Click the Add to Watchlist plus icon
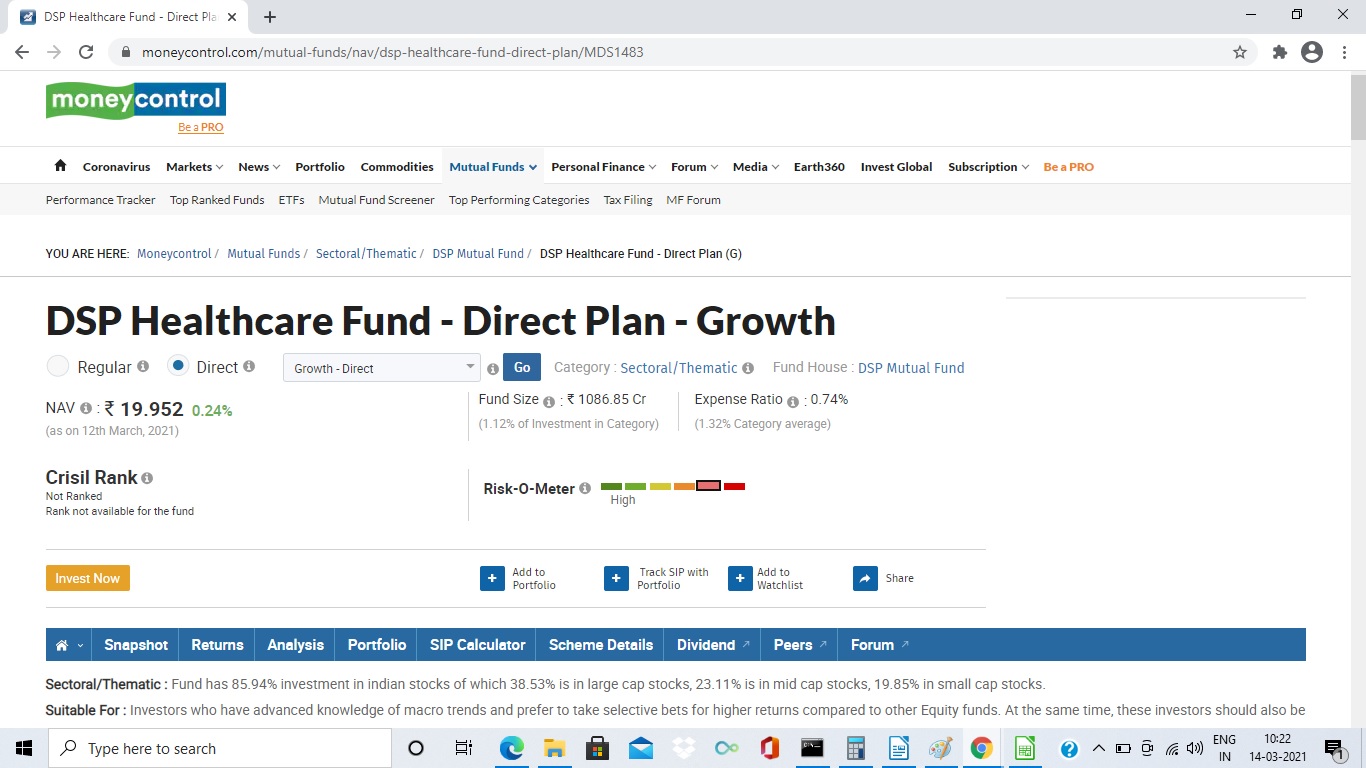This screenshot has width=1366, height=768. click(740, 578)
